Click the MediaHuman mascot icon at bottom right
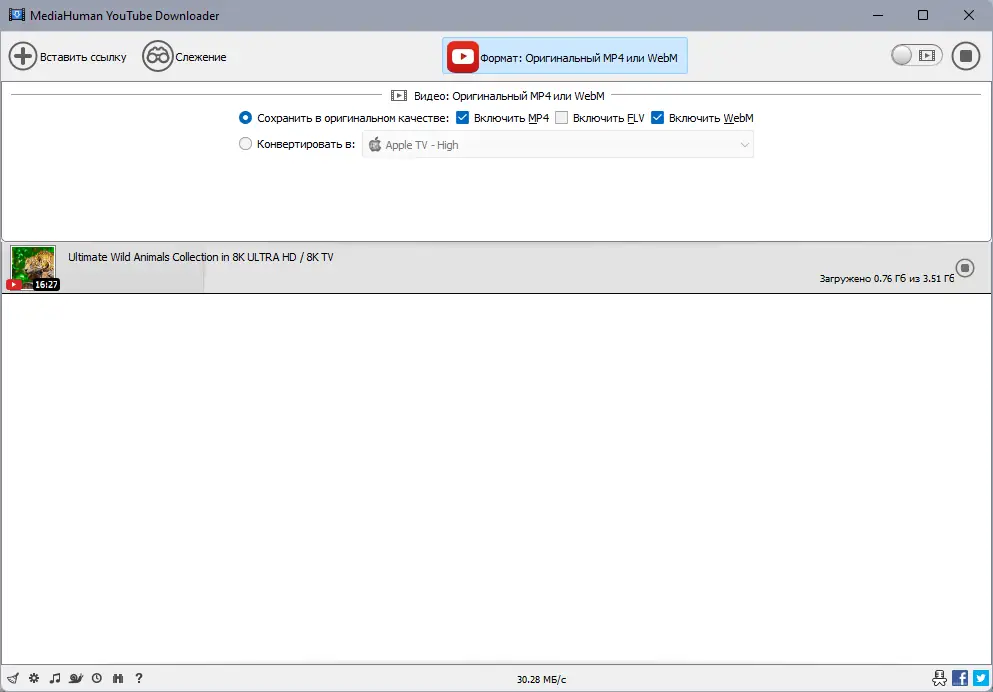The height and width of the screenshot is (692, 993). coord(939,678)
